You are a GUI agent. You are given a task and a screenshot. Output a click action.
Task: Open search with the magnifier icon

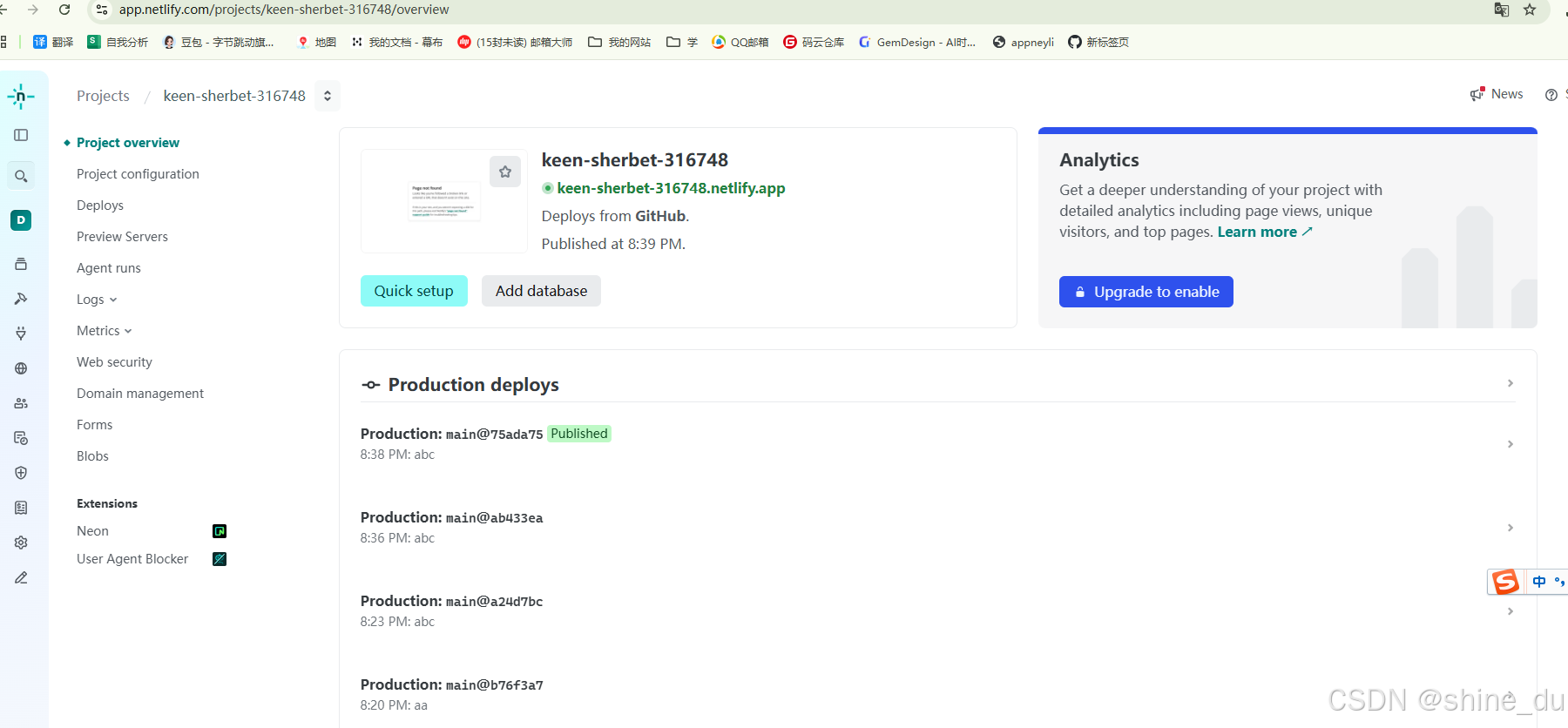click(21, 176)
